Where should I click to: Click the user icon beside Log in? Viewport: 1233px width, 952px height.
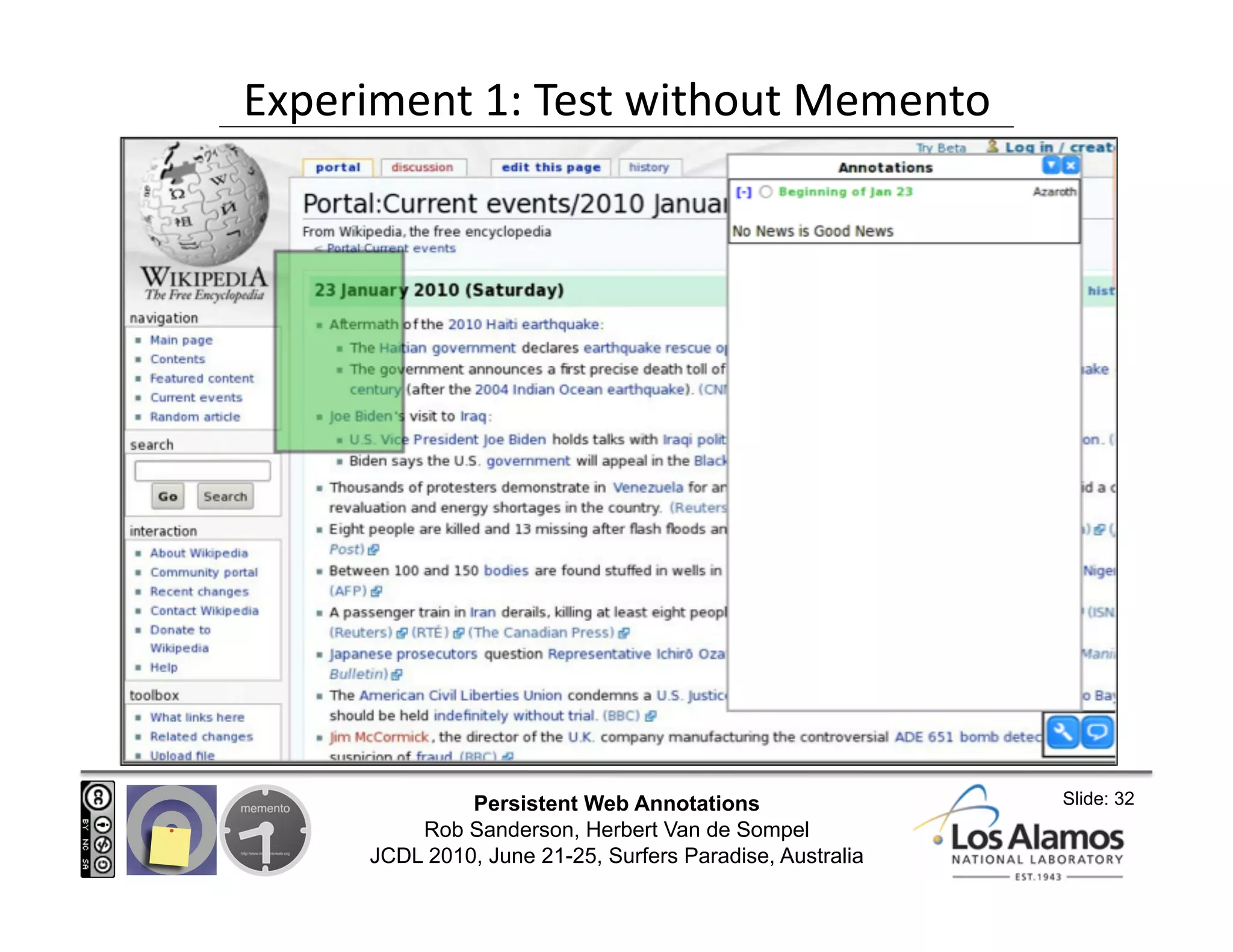(993, 146)
